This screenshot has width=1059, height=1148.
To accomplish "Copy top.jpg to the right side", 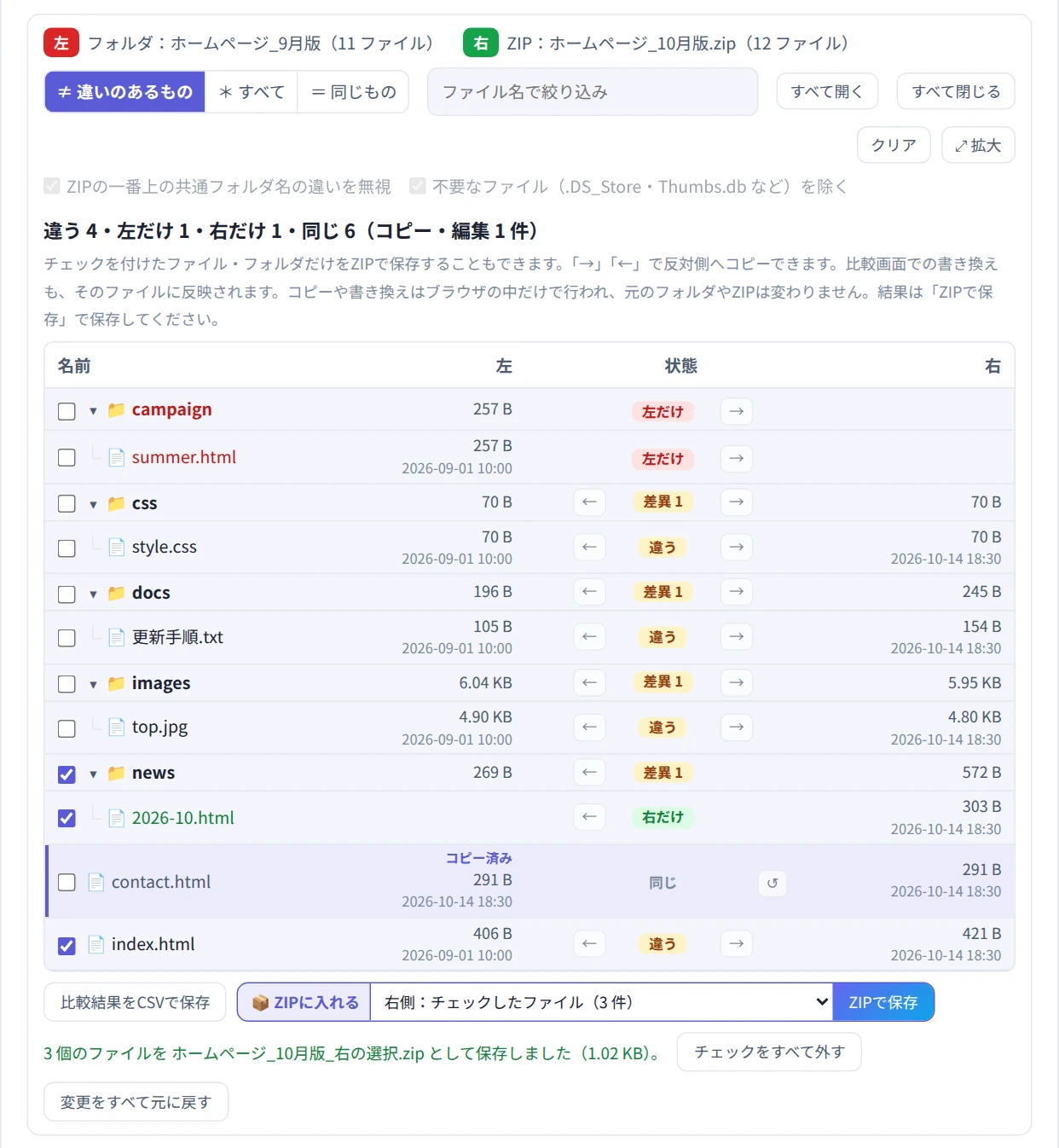I will point(737,727).
